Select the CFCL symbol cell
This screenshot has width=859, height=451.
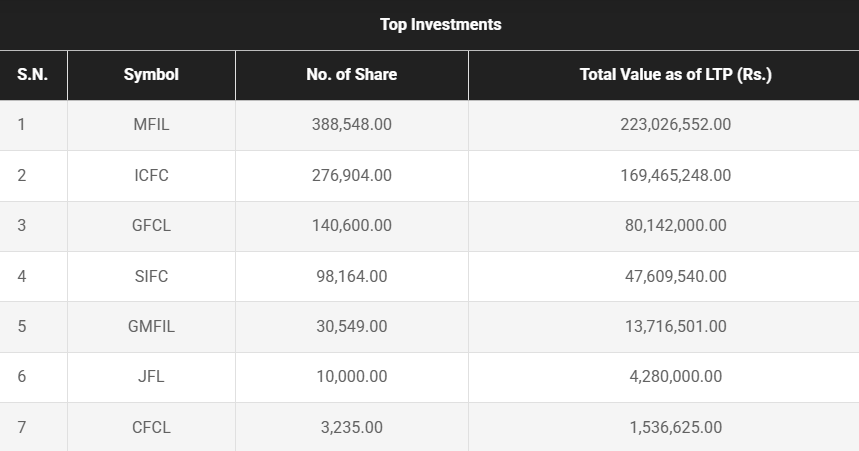(x=151, y=427)
